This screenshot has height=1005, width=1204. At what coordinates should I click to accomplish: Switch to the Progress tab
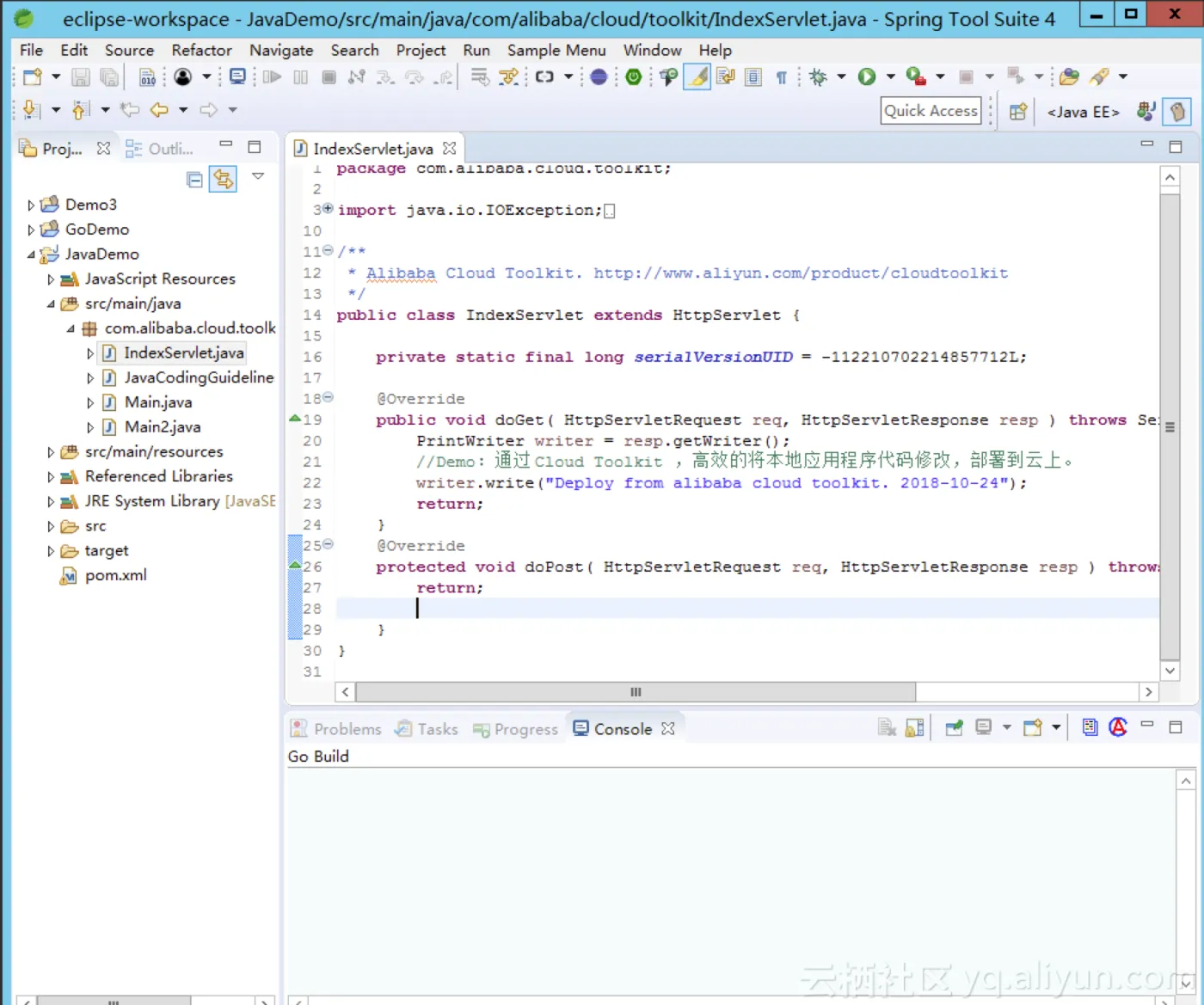515,729
